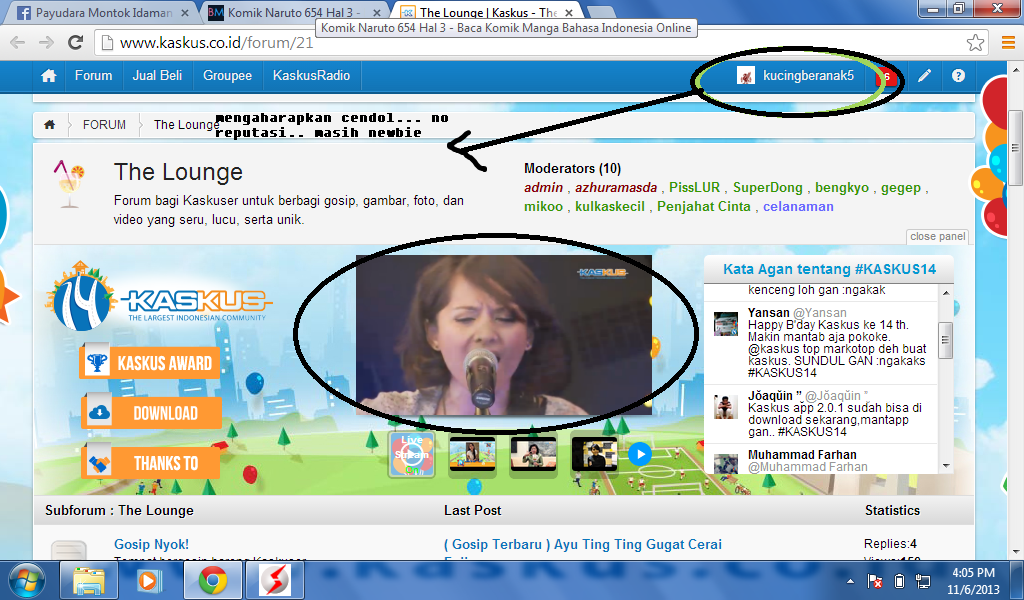Bookmark page with star icon

coord(975,43)
